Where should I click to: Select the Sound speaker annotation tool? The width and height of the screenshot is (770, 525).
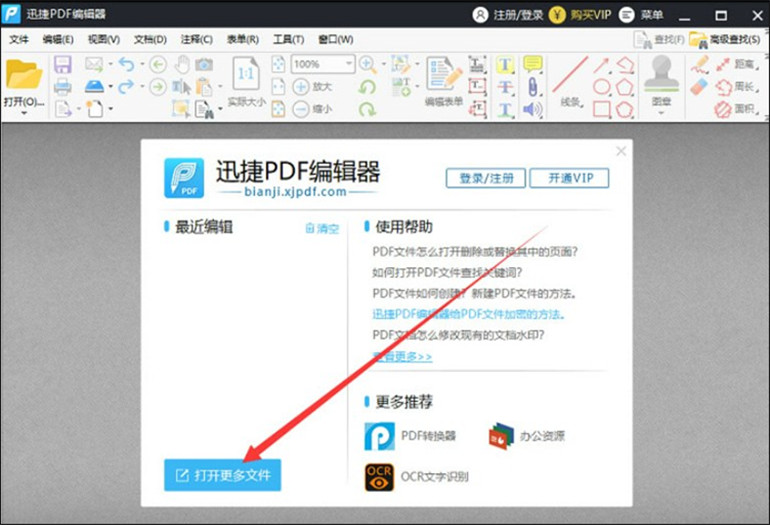point(532,109)
